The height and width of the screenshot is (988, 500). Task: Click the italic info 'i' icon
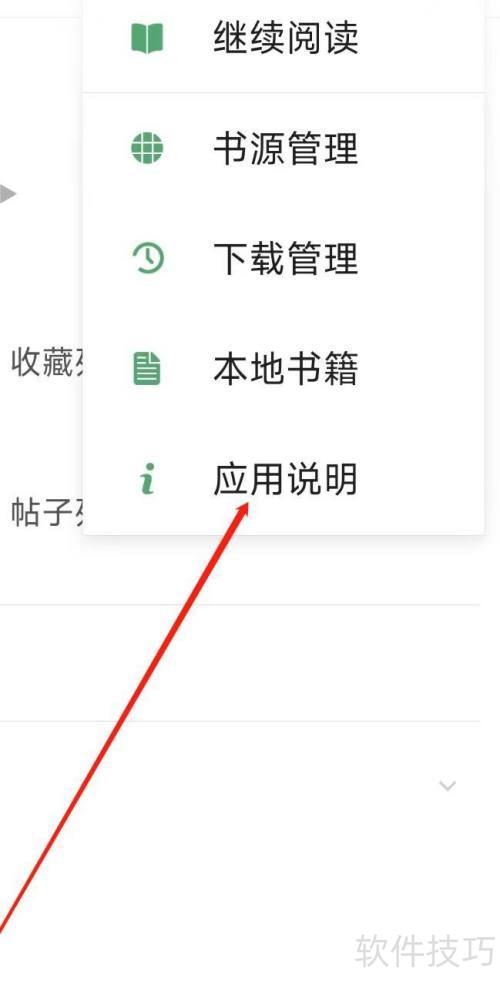[147, 479]
